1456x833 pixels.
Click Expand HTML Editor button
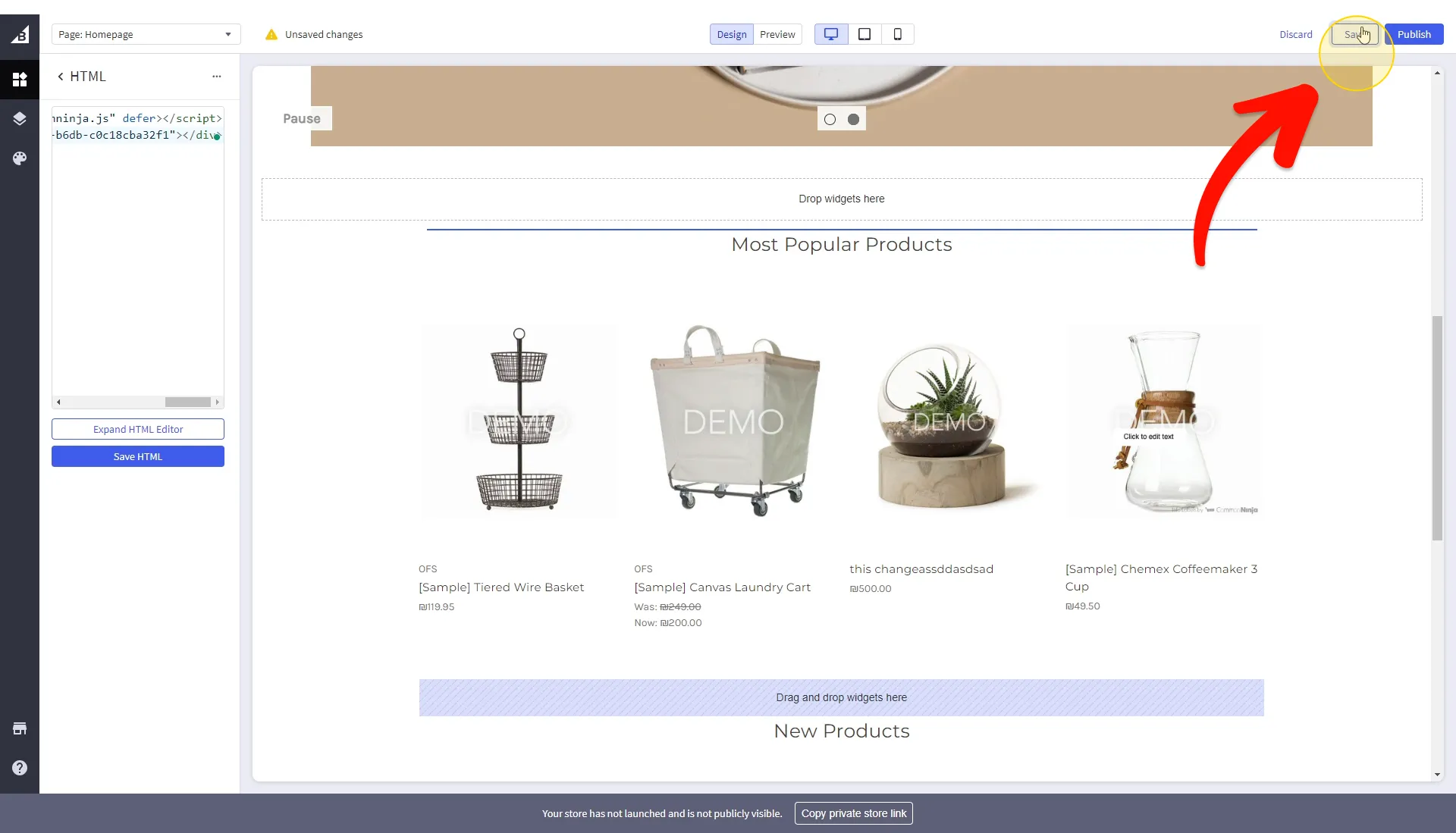138,429
